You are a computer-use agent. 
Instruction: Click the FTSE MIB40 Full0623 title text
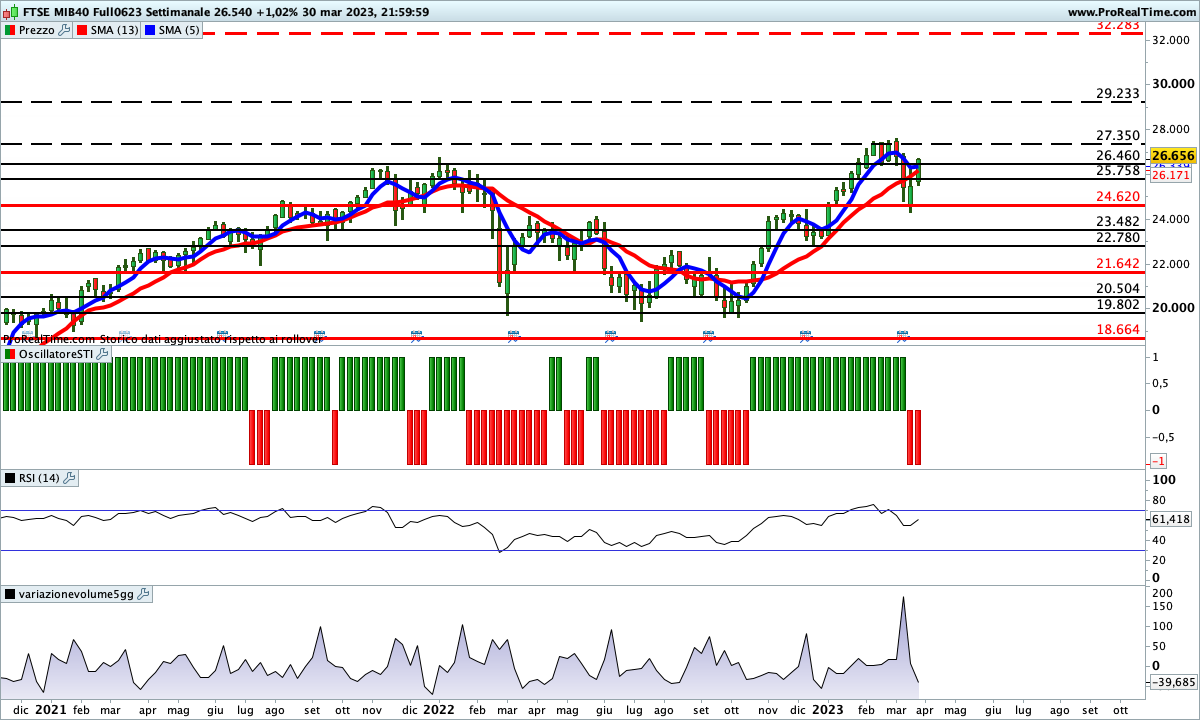[x=86, y=12]
